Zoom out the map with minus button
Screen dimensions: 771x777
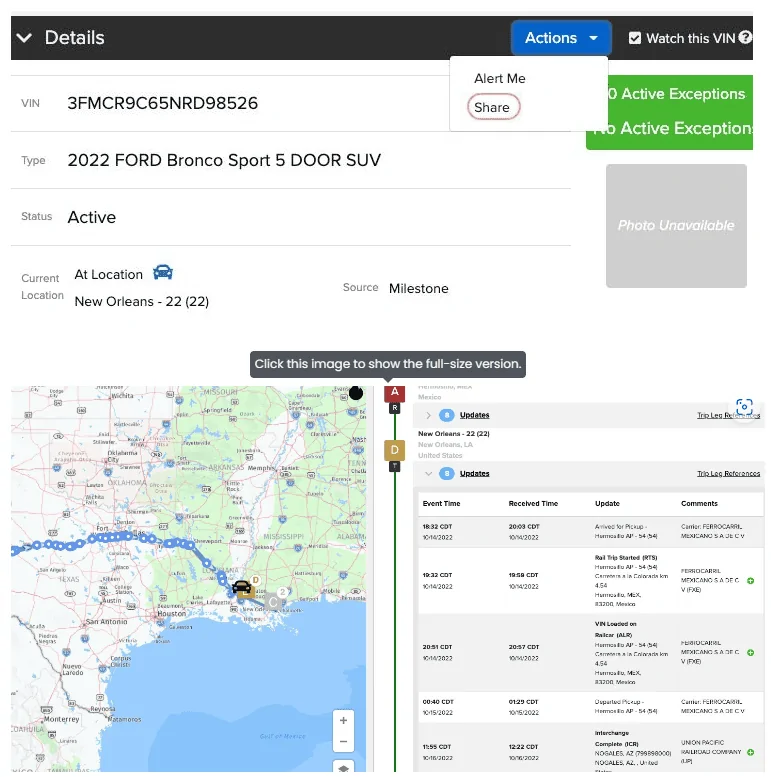(x=343, y=742)
